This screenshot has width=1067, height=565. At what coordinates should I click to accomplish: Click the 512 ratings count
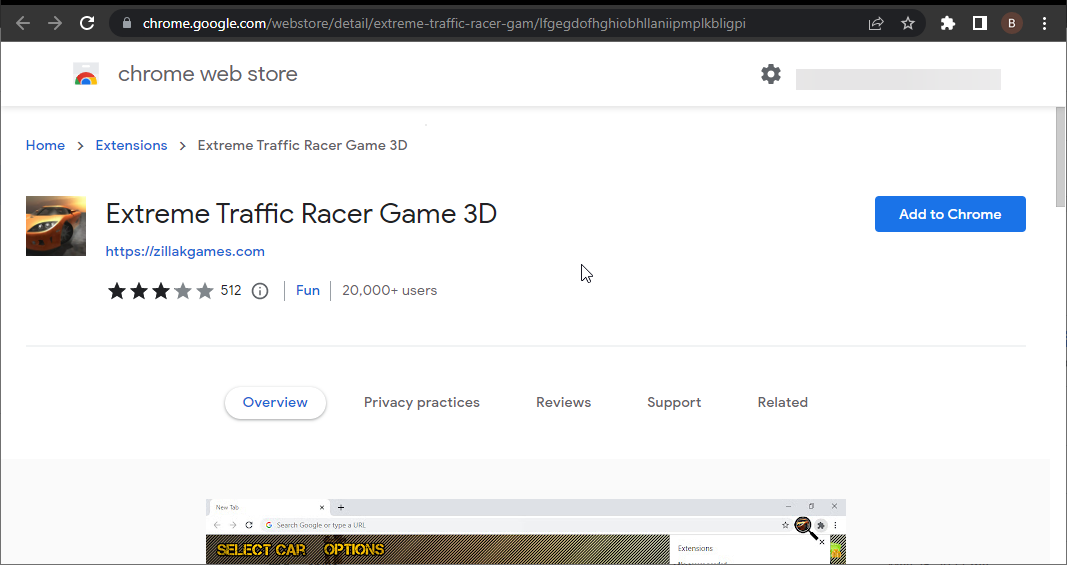pos(231,291)
